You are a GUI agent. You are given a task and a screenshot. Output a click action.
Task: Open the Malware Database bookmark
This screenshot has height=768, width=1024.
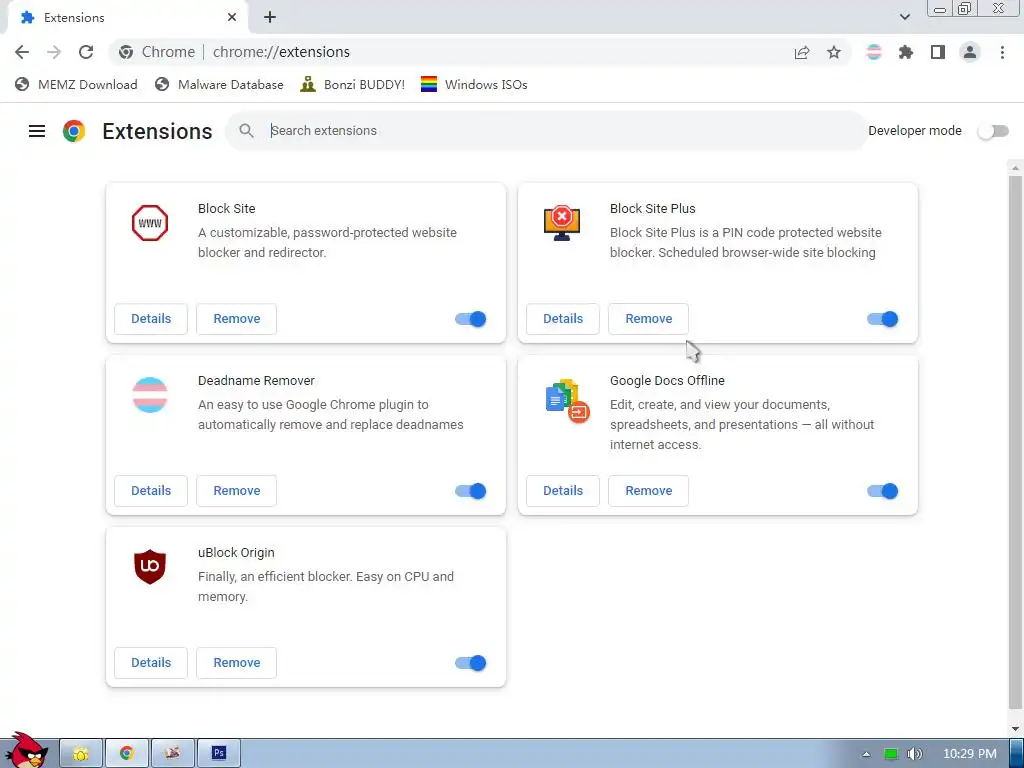(x=219, y=84)
